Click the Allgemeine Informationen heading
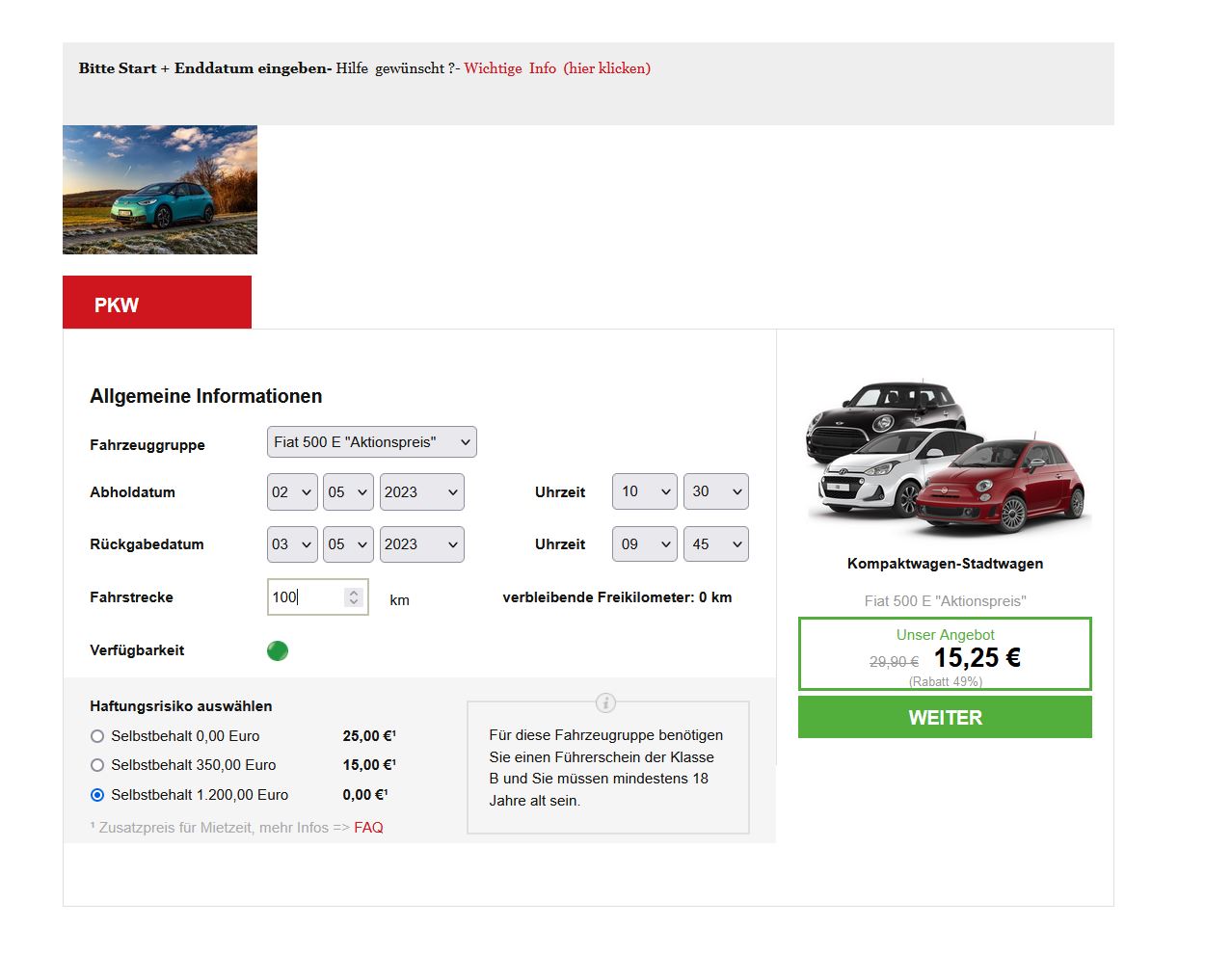Screen dimensions: 1232x953 coord(206,396)
